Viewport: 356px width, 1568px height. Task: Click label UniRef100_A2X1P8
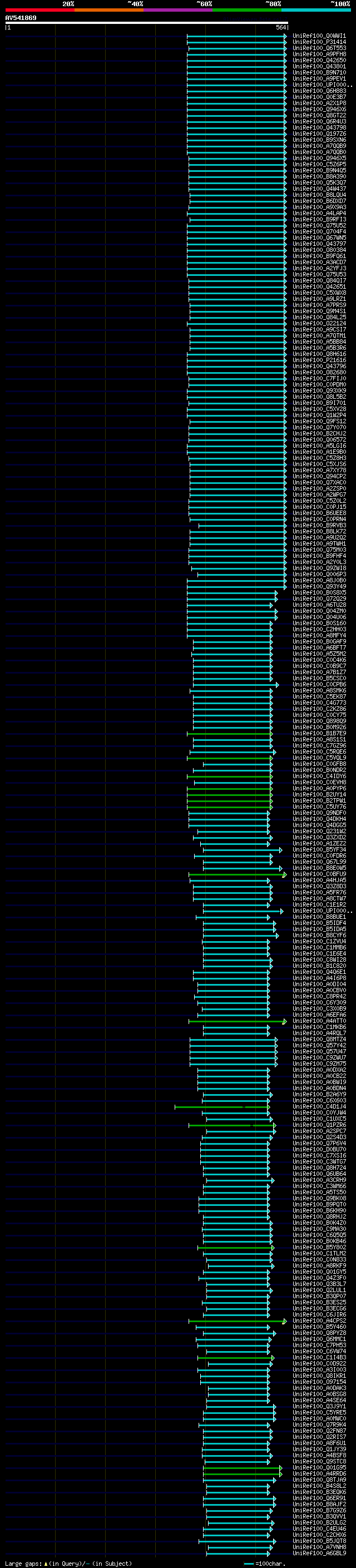coord(319,103)
